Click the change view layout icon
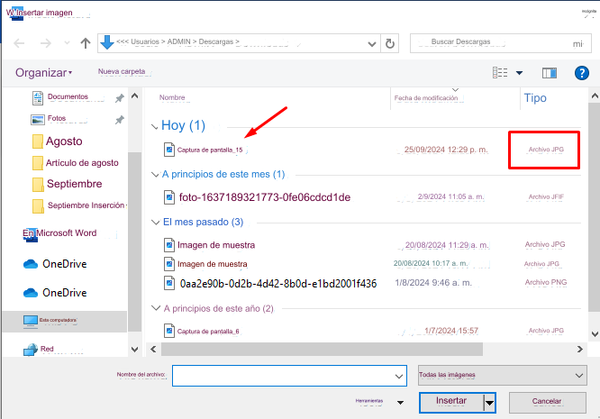This screenshot has width=600, height=419. 500,73
